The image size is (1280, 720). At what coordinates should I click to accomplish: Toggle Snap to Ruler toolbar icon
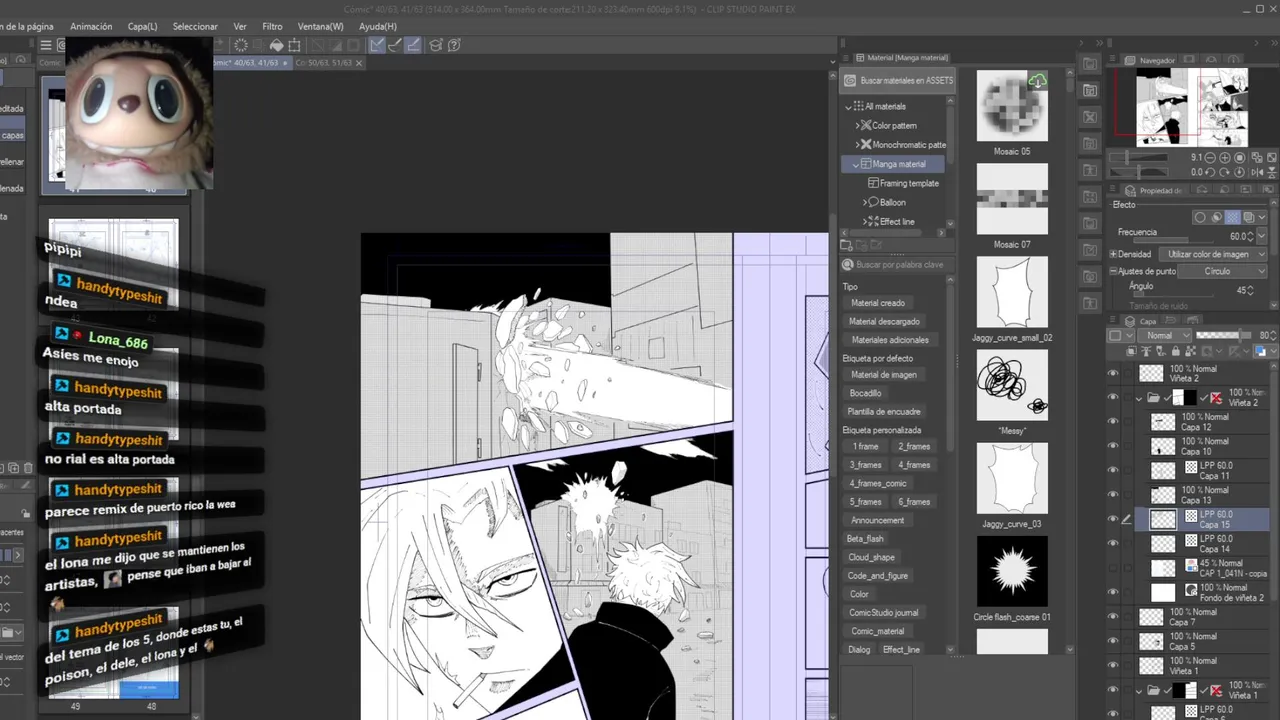click(376, 45)
